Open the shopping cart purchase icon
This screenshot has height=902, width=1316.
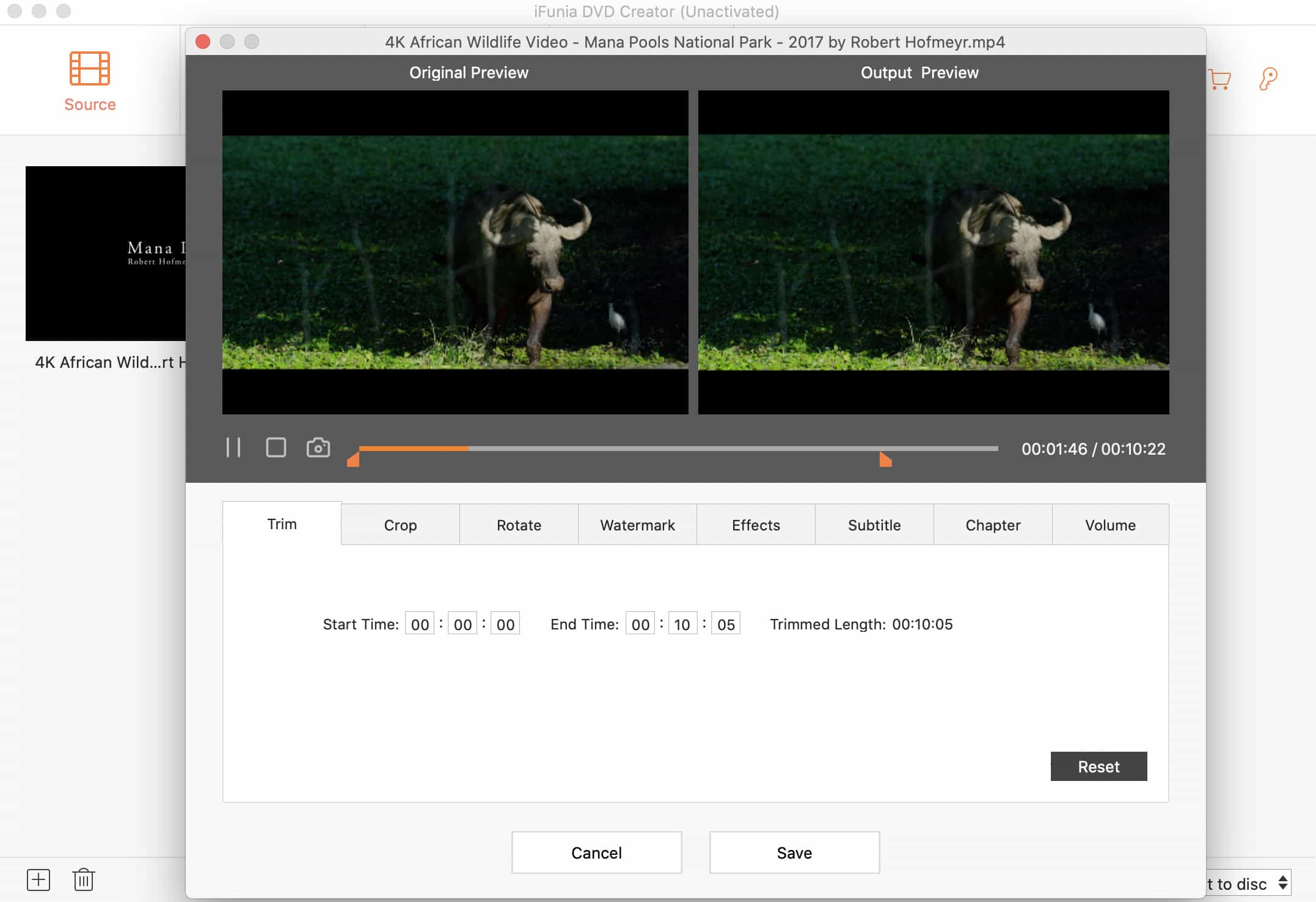coord(1219,79)
